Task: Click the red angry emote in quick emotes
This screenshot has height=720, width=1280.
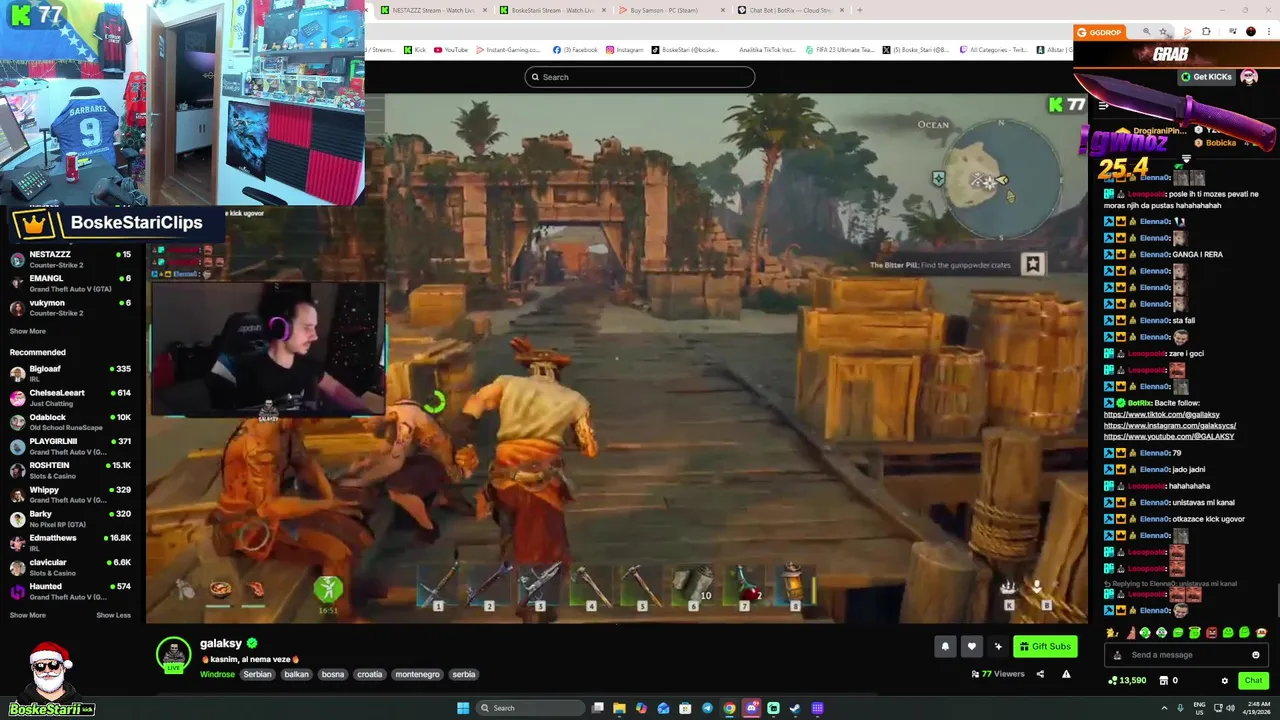Action: pyautogui.click(x=1212, y=633)
